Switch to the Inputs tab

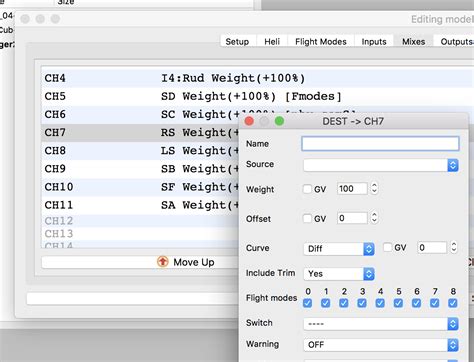pos(374,42)
